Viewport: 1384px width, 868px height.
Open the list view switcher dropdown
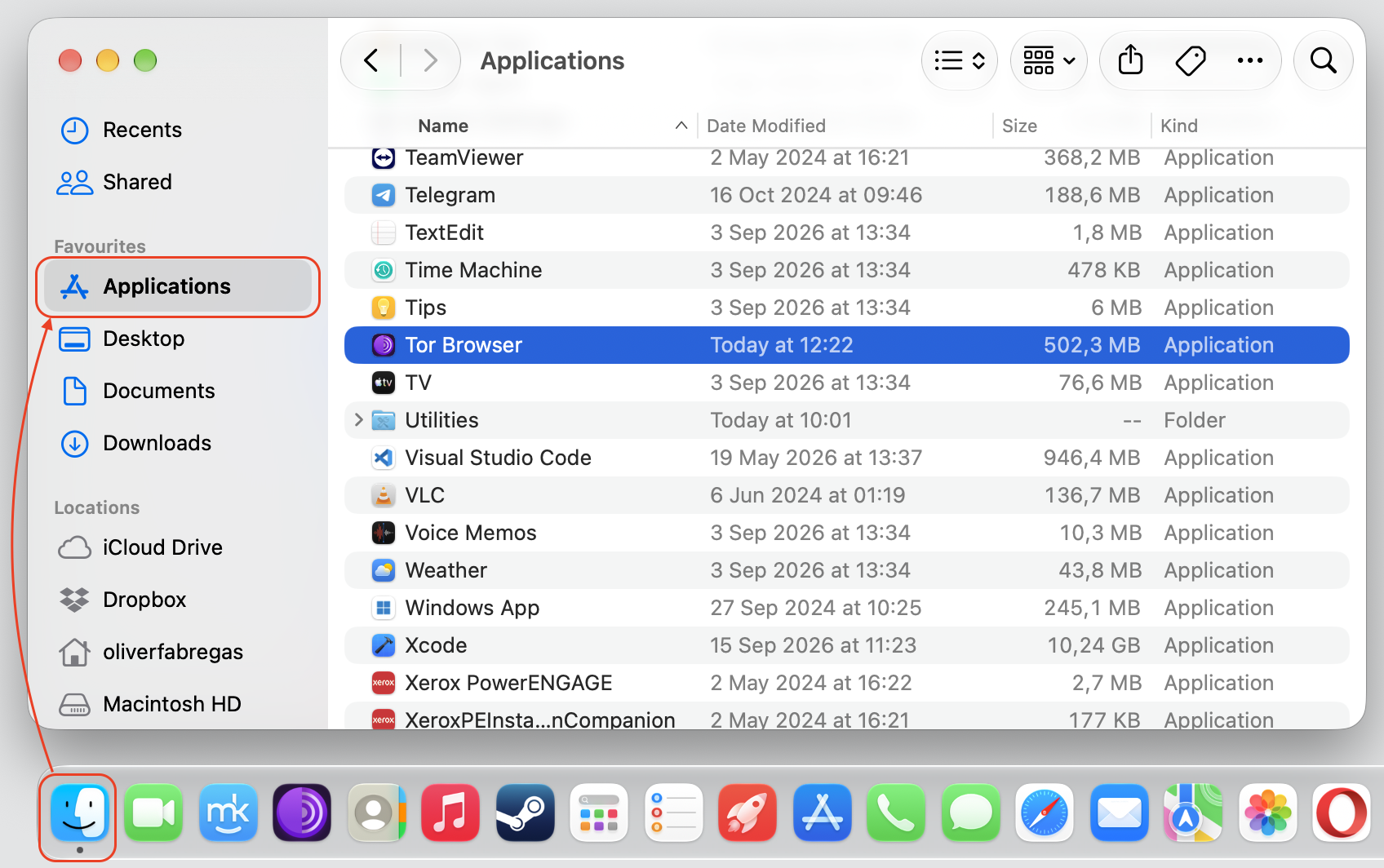(960, 60)
